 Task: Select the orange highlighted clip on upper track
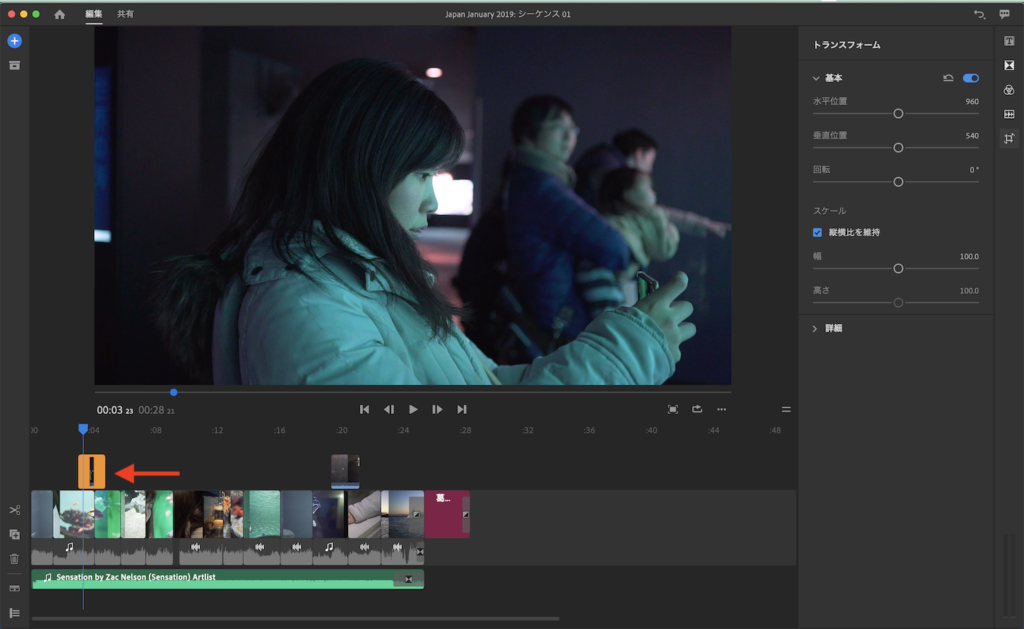click(x=92, y=471)
